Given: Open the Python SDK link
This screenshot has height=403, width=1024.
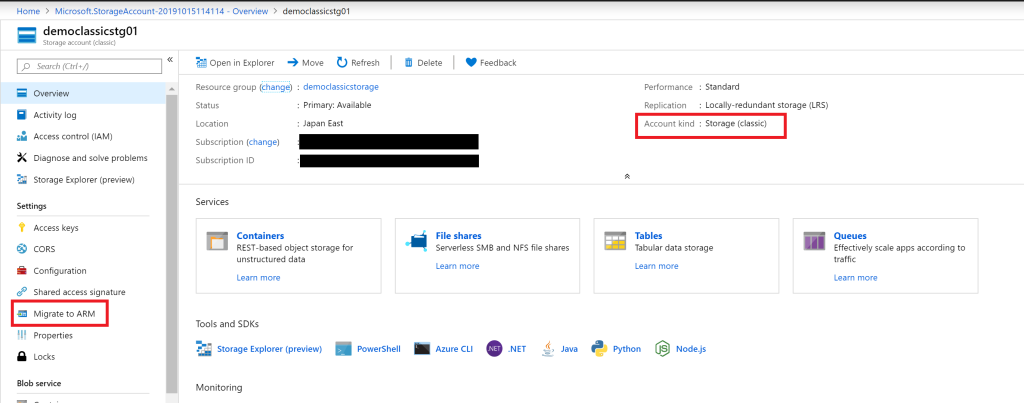Looking at the screenshot, I should click(627, 349).
